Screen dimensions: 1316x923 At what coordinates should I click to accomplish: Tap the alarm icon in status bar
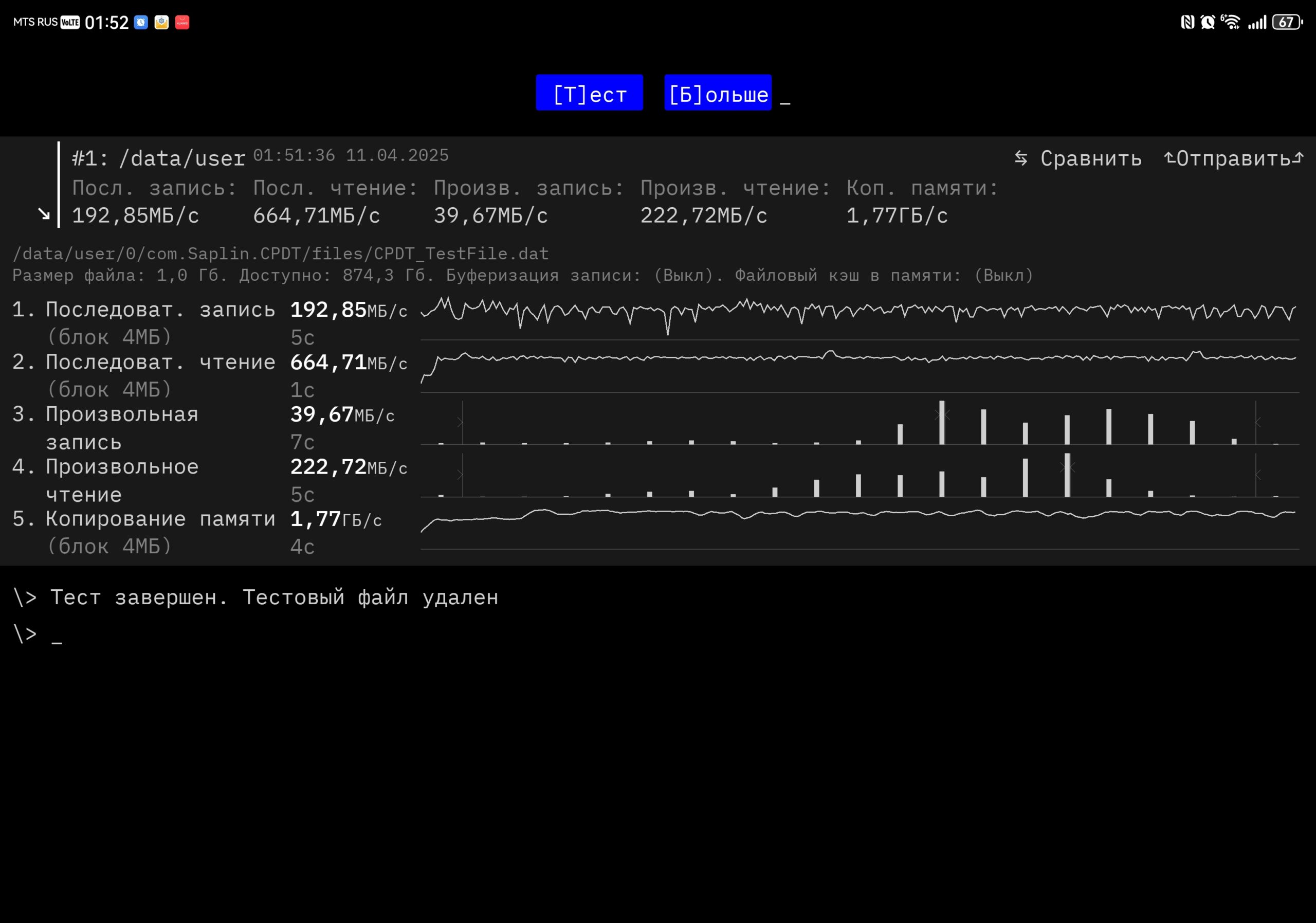point(1208,22)
